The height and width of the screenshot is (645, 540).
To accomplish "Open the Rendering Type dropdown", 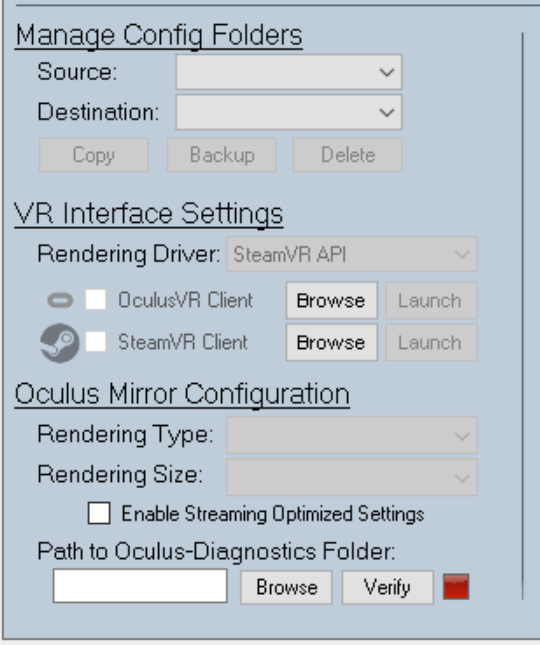I will 352,435.
